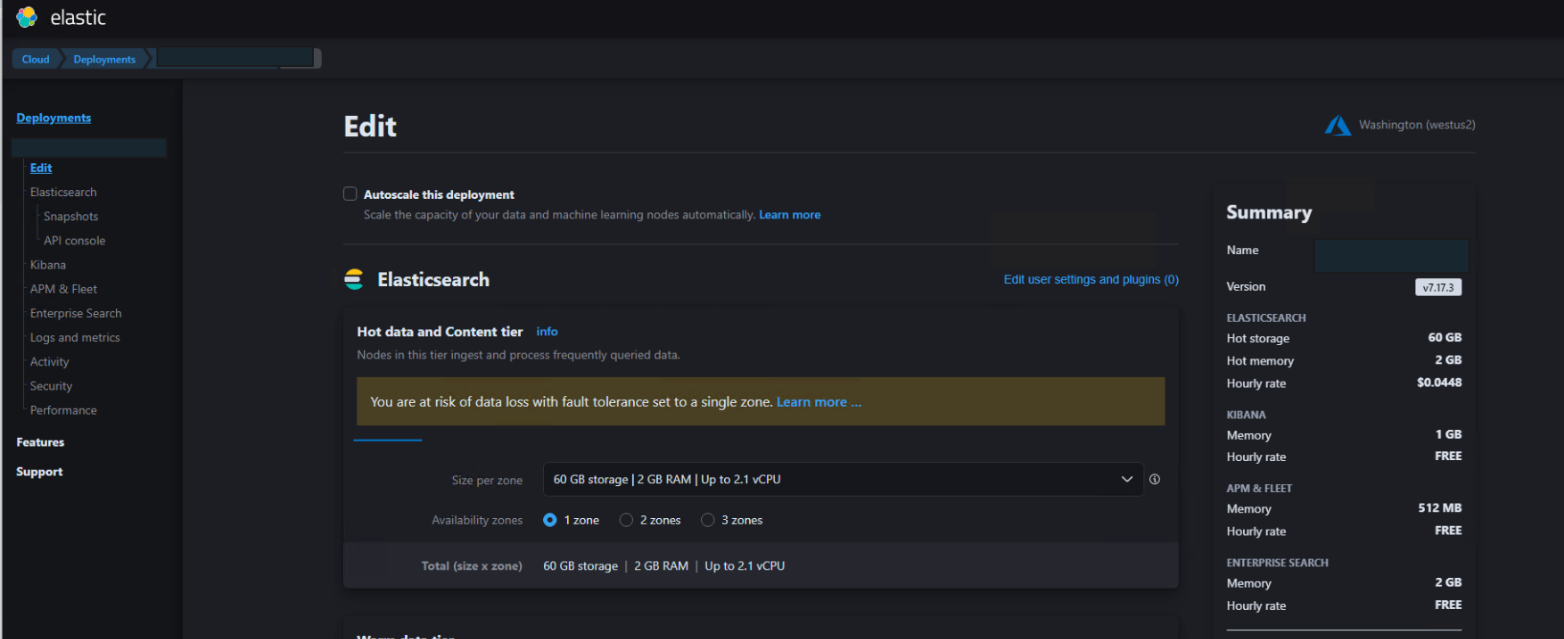
Task: Open Learn more link in data loss warning
Action: click(x=819, y=402)
